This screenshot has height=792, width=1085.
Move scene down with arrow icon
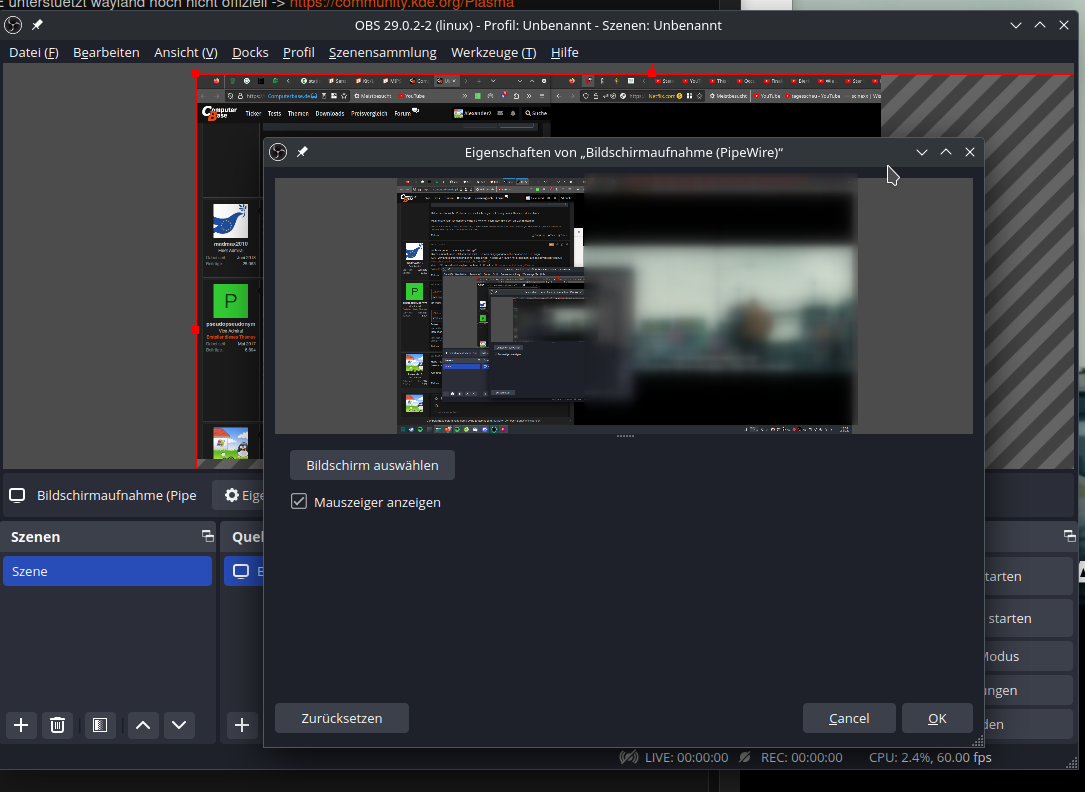[179, 725]
